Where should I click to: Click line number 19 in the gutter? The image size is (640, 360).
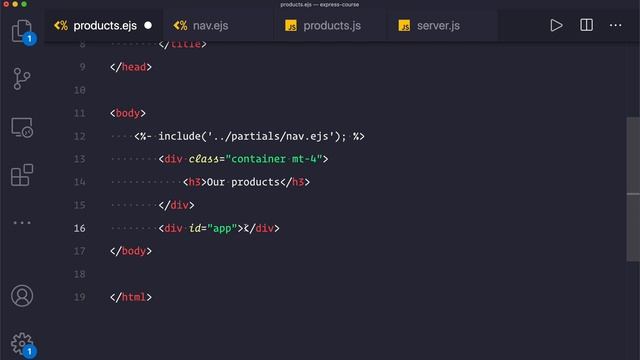pyautogui.click(x=80, y=297)
